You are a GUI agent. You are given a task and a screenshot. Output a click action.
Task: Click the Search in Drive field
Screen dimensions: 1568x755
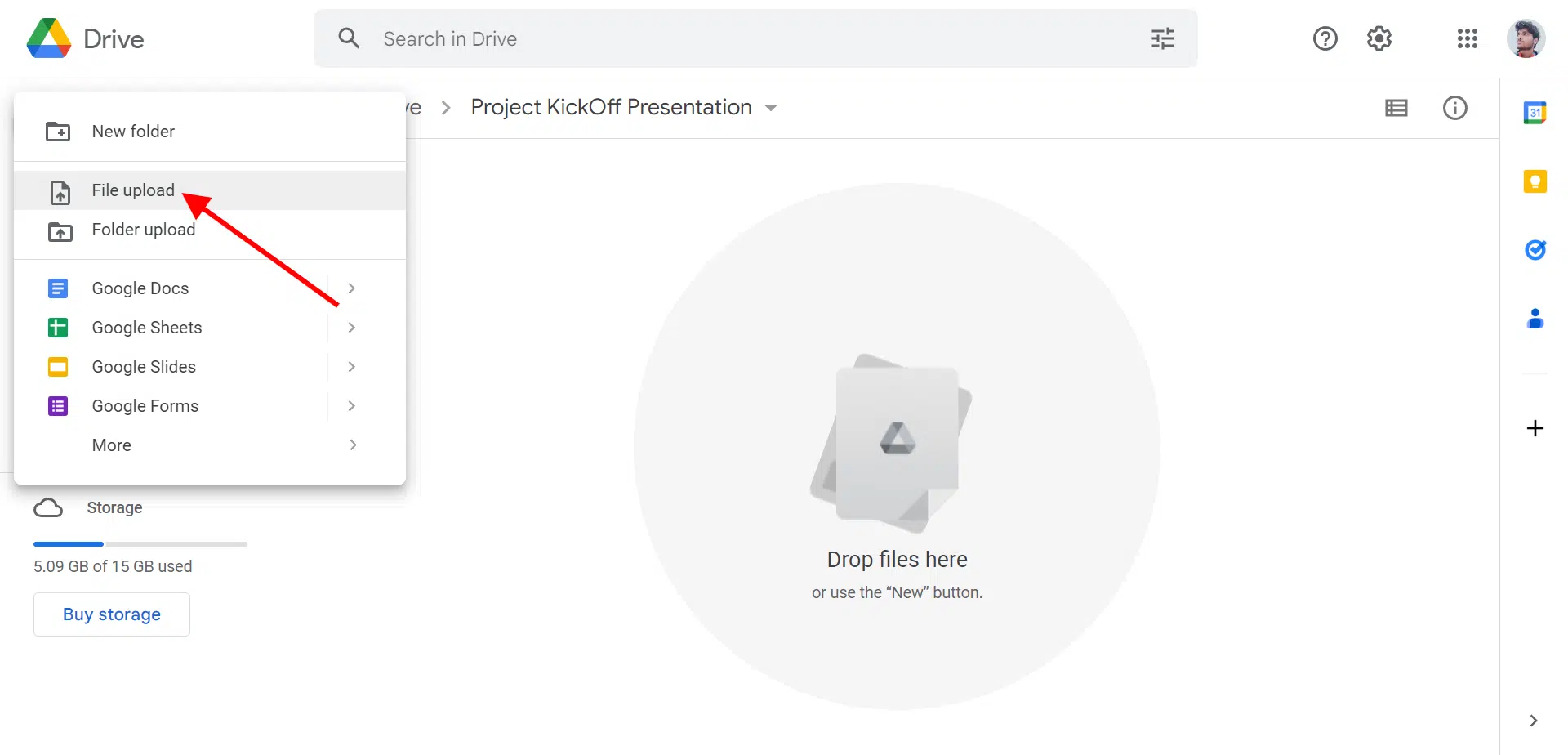coord(735,38)
